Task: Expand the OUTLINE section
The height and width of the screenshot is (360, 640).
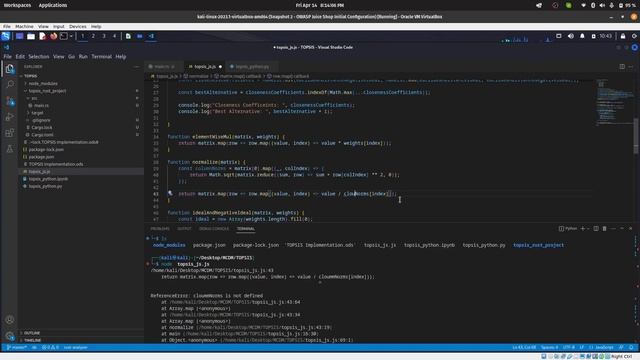Action: 32,333
